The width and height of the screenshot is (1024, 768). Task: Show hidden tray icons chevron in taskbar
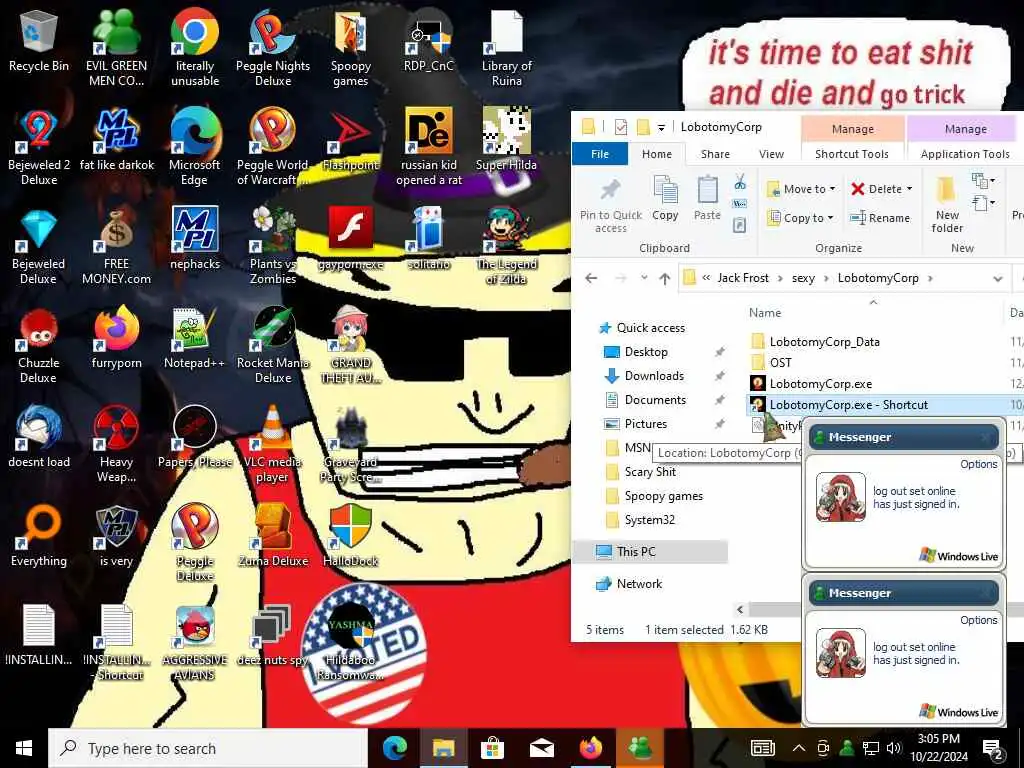[x=799, y=748]
